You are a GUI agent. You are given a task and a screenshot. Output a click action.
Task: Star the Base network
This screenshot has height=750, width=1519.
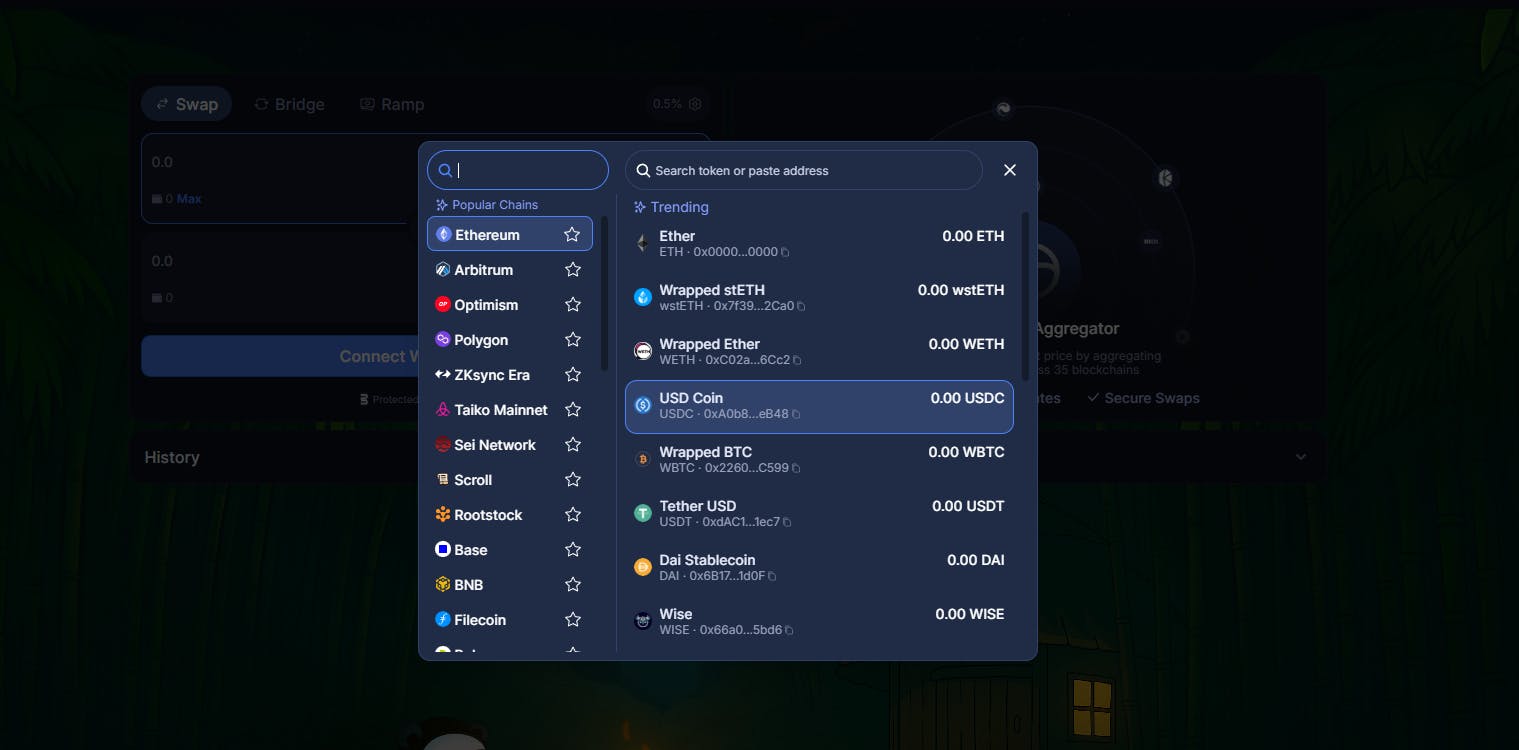pos(573,549)
